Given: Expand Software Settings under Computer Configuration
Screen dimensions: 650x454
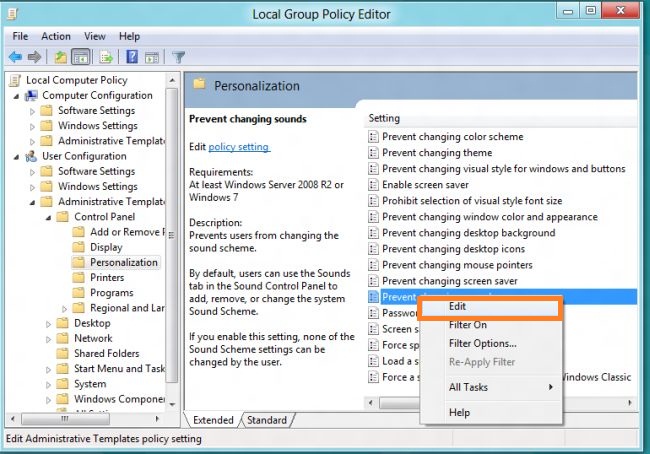Looking at the screenshot, I should point(32,111).
